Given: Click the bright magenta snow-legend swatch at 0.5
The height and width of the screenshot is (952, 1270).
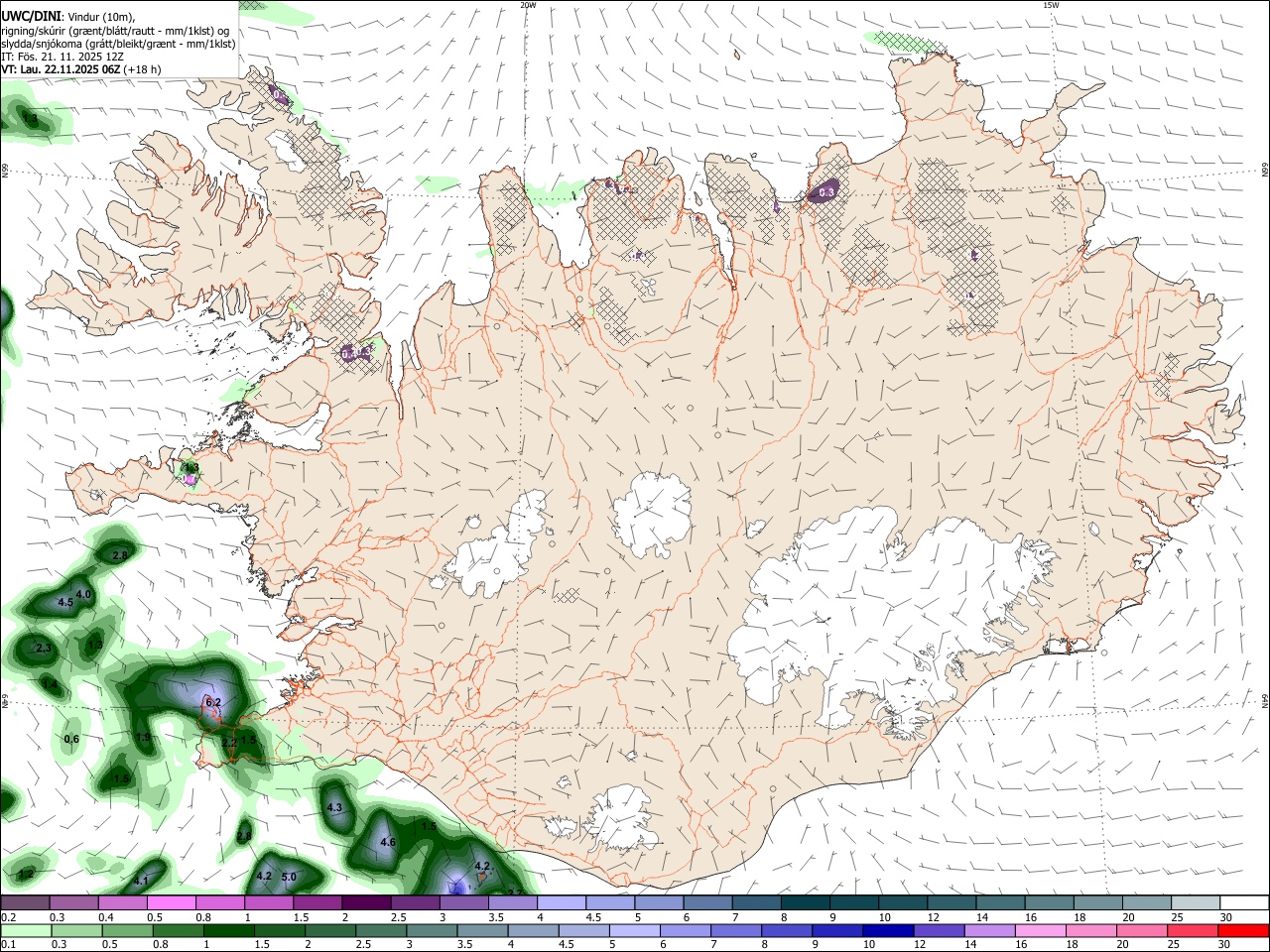Looking at the screenshot, I should tap(171, 903).
